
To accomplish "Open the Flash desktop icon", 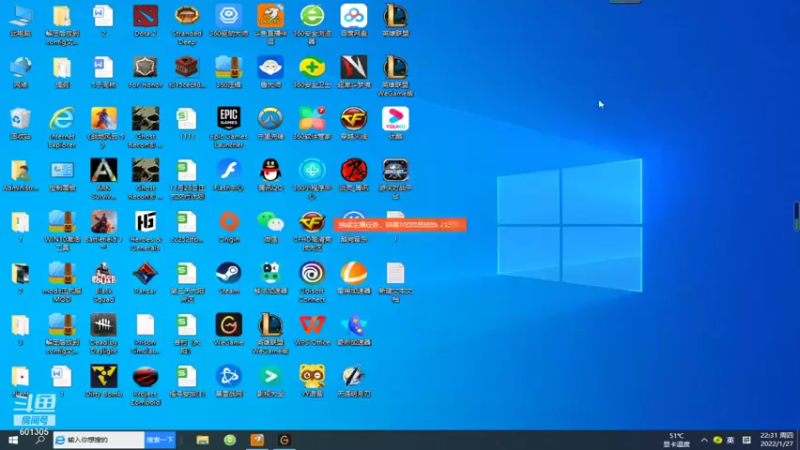I will click(229, 170).
